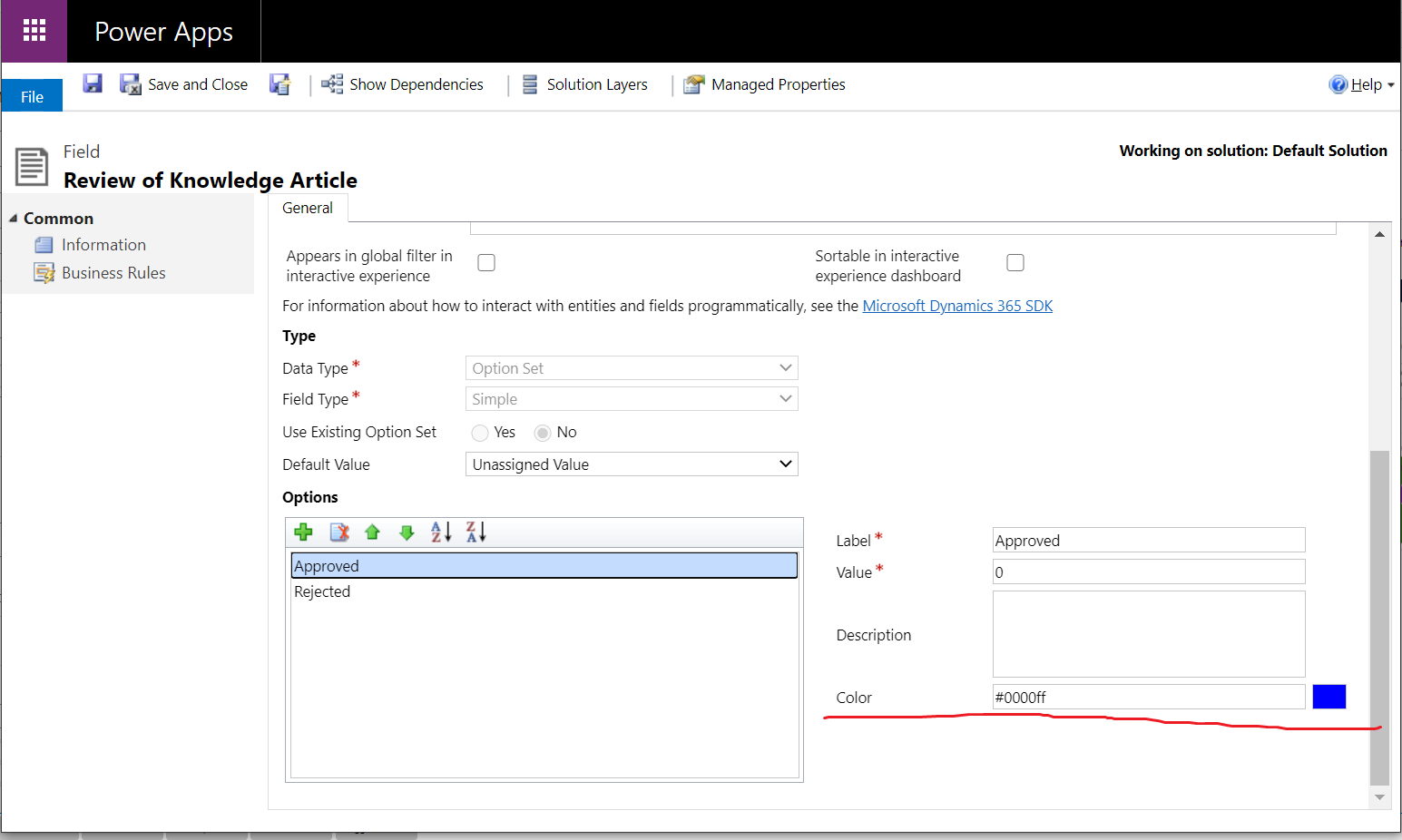Collapse the Common section
This screenshot has height=840, width=1402.
pyautogui.click(x=14, y=219)
